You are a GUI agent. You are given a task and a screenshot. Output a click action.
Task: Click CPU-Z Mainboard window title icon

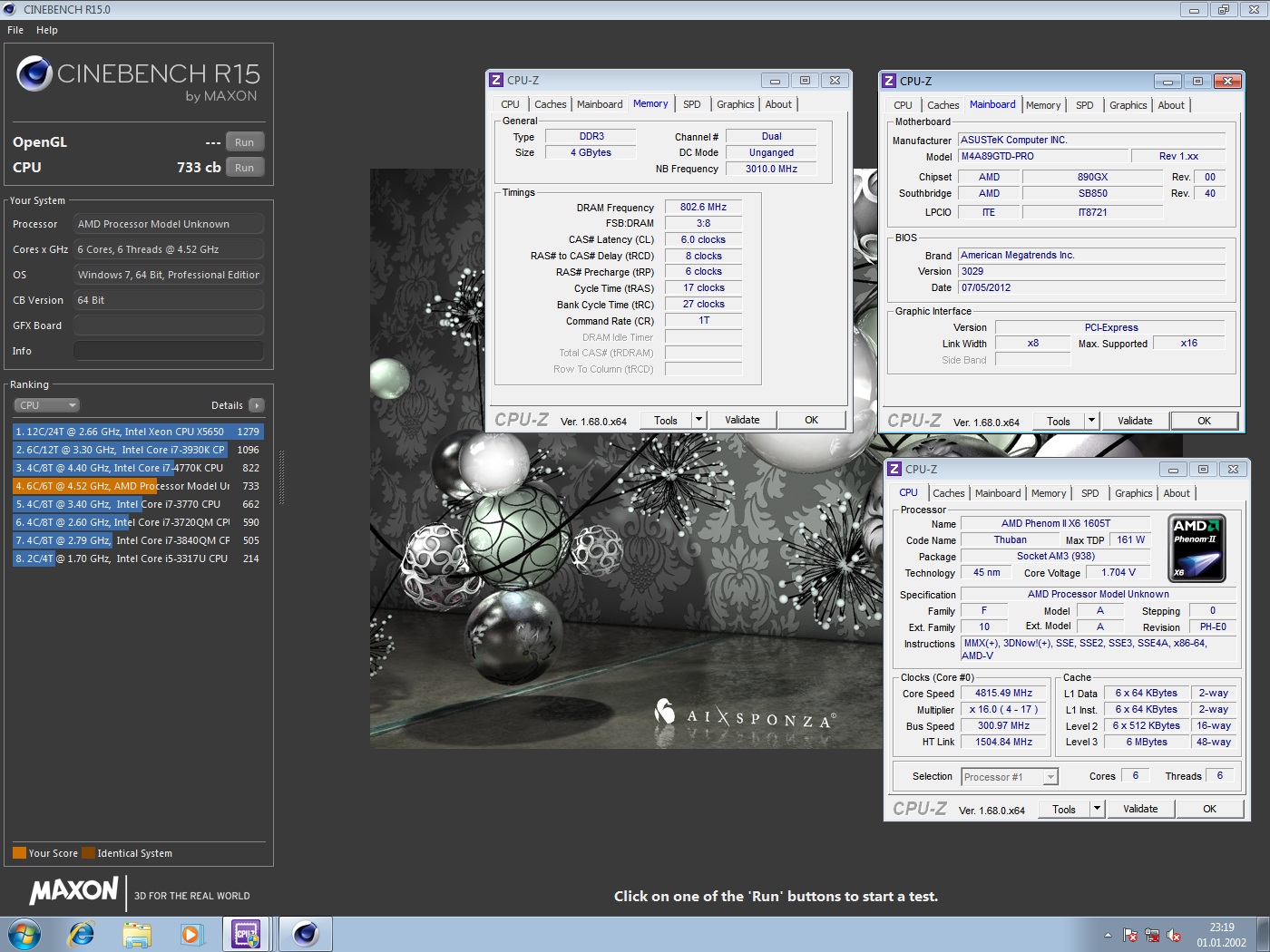coord(889,81)
